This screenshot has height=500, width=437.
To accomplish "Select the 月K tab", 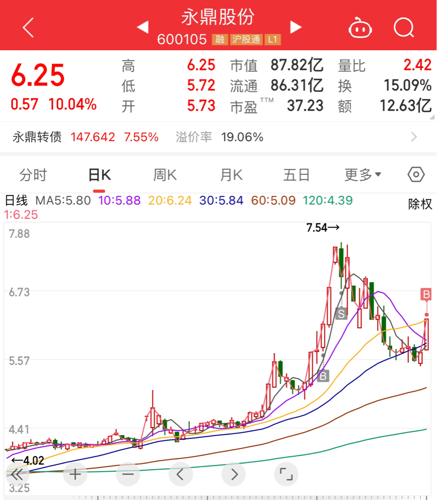I will pyautogui.click(x=231, y=175).
